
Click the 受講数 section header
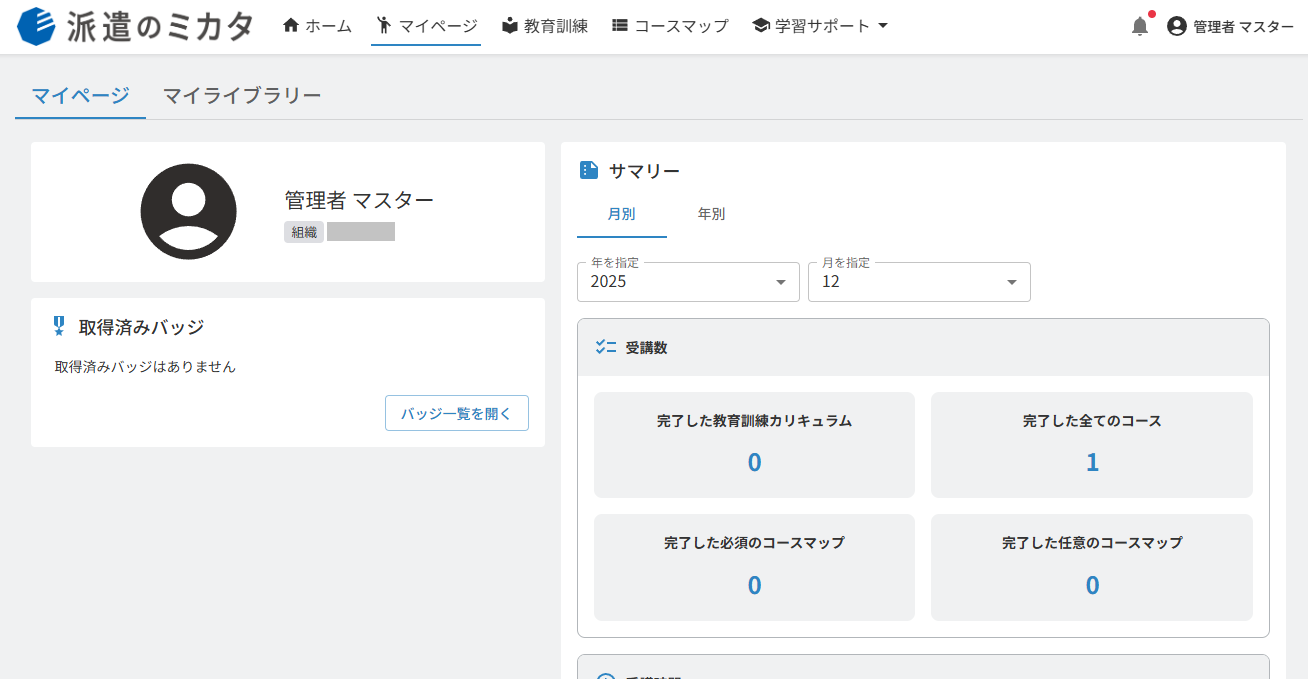point(923,348)
